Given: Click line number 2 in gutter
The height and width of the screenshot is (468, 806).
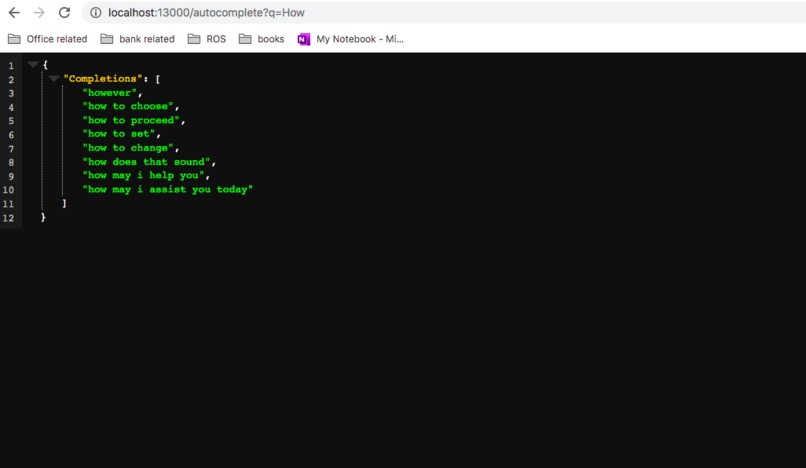Looking at the screenshot, I should pos(11,80).
